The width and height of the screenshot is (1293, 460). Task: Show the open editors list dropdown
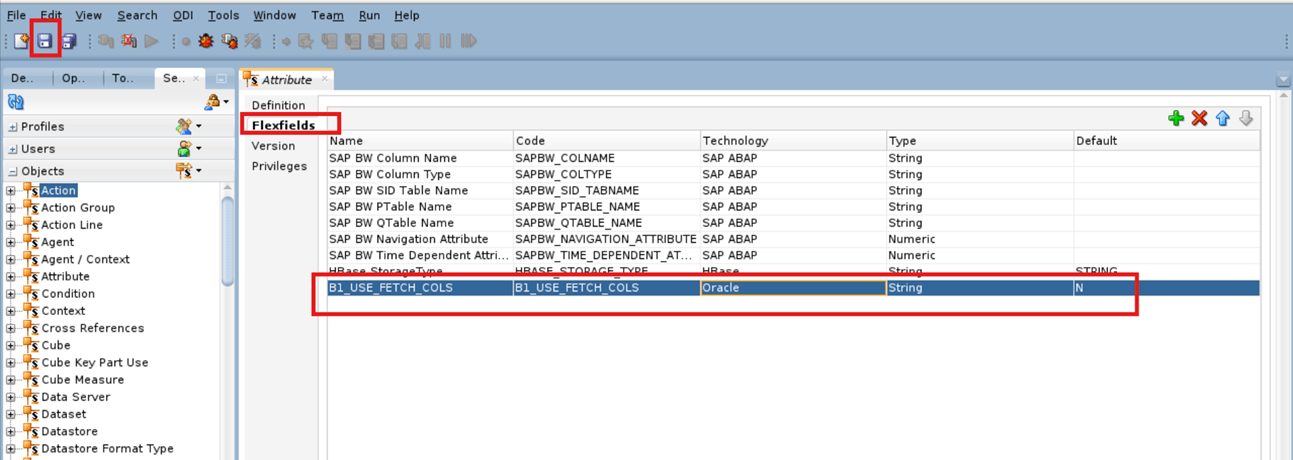tap(1284, 80)
